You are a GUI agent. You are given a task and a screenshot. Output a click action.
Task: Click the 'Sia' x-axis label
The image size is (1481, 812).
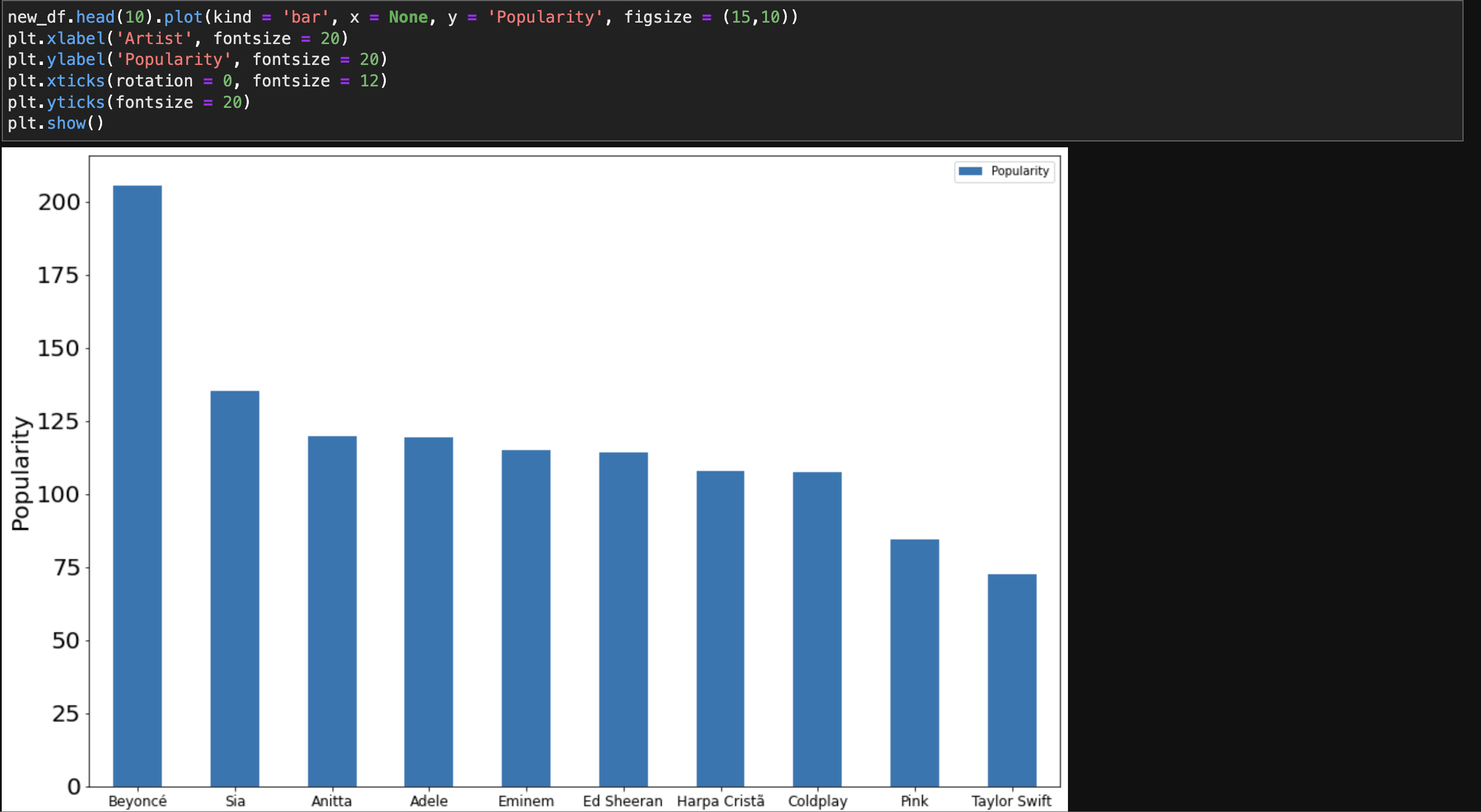pyautogui.click(x=235, y=801)
